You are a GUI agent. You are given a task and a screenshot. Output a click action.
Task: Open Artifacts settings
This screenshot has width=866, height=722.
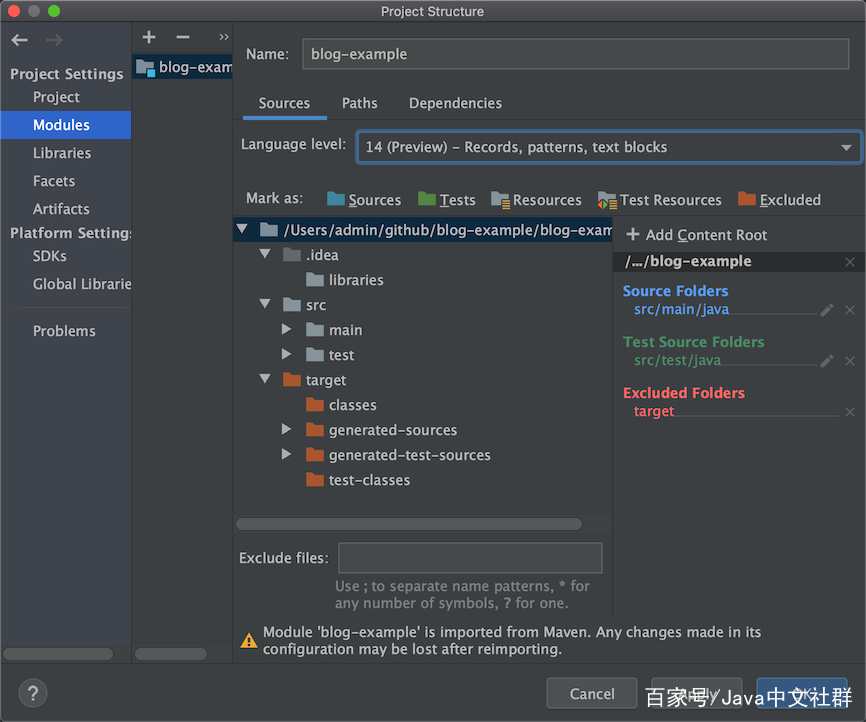(61, 209)
